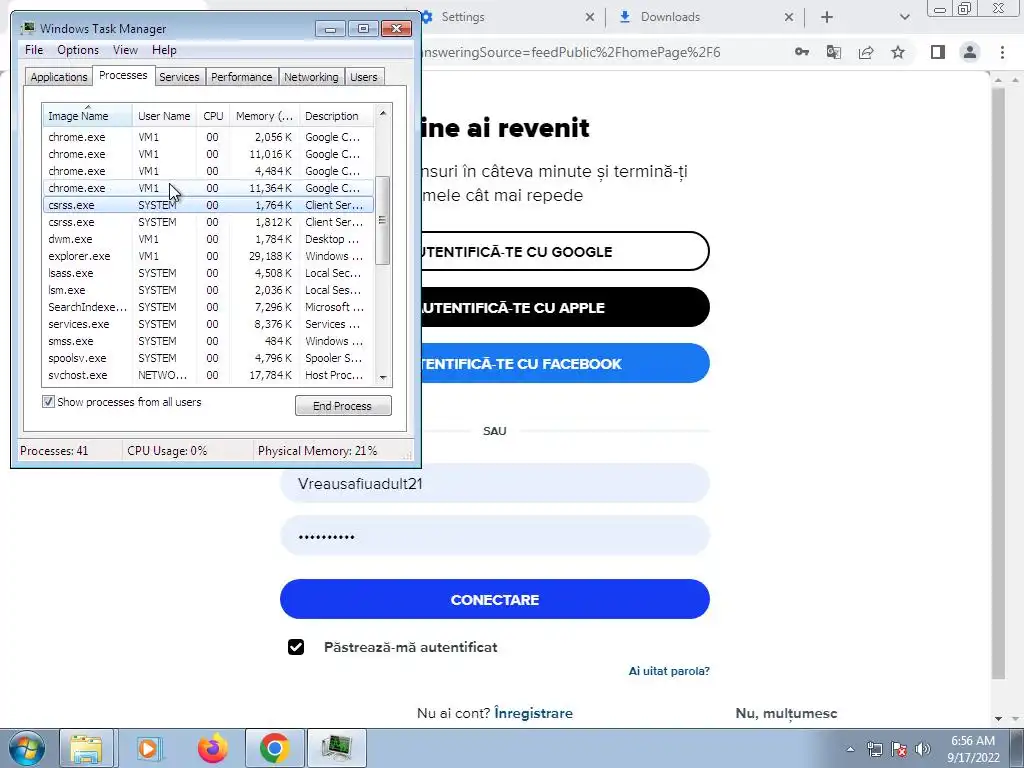Screen dimensions: 1024x768
Task: Click the password key icon in Chrome address bar
Action: pyautogui.click(x=801, y=52)
